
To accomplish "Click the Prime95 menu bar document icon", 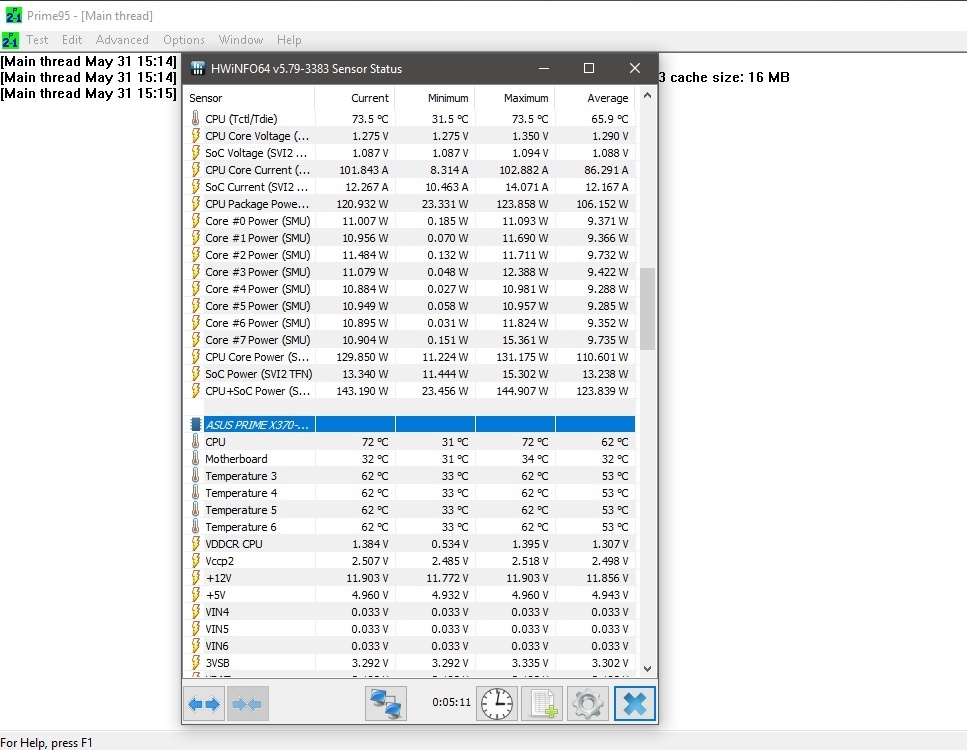I will 10,40.
